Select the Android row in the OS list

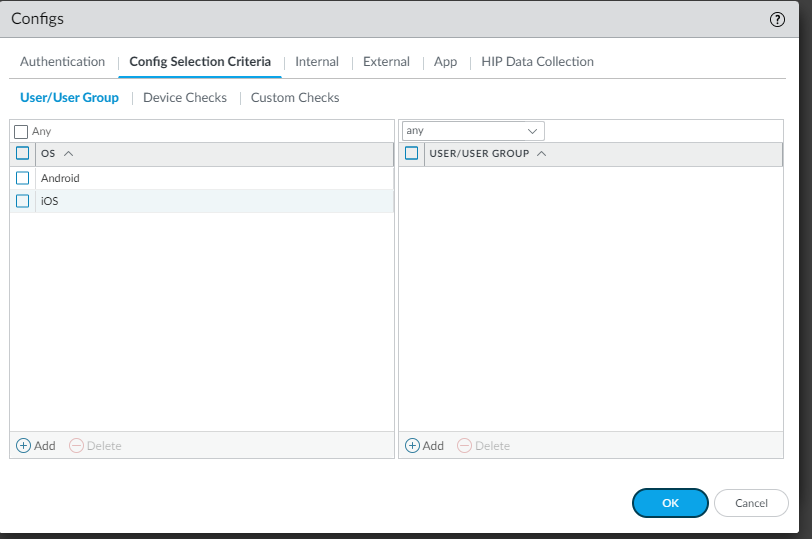(202, 178)
